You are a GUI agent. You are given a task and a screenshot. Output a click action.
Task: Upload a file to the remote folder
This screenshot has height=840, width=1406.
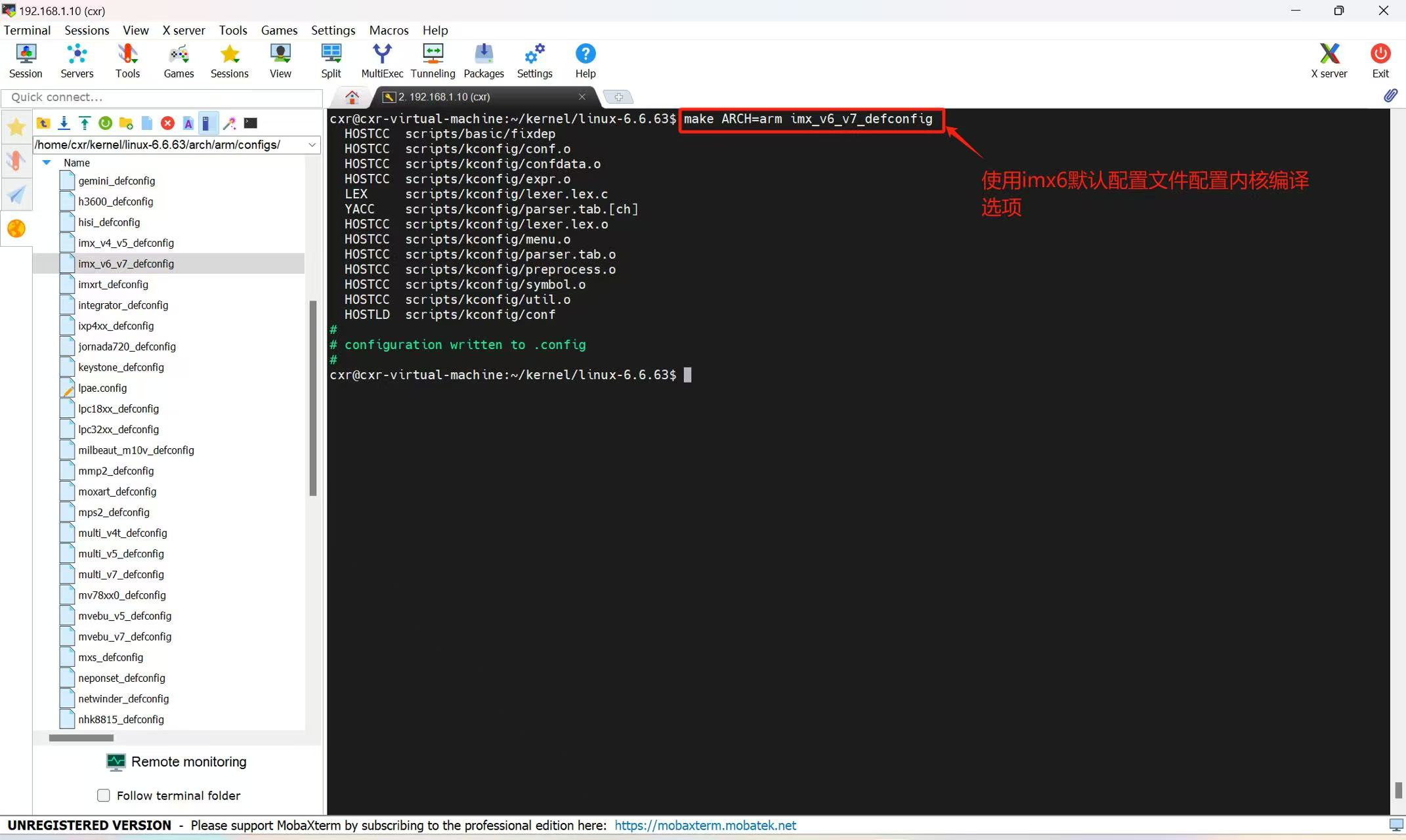point(85,123)
